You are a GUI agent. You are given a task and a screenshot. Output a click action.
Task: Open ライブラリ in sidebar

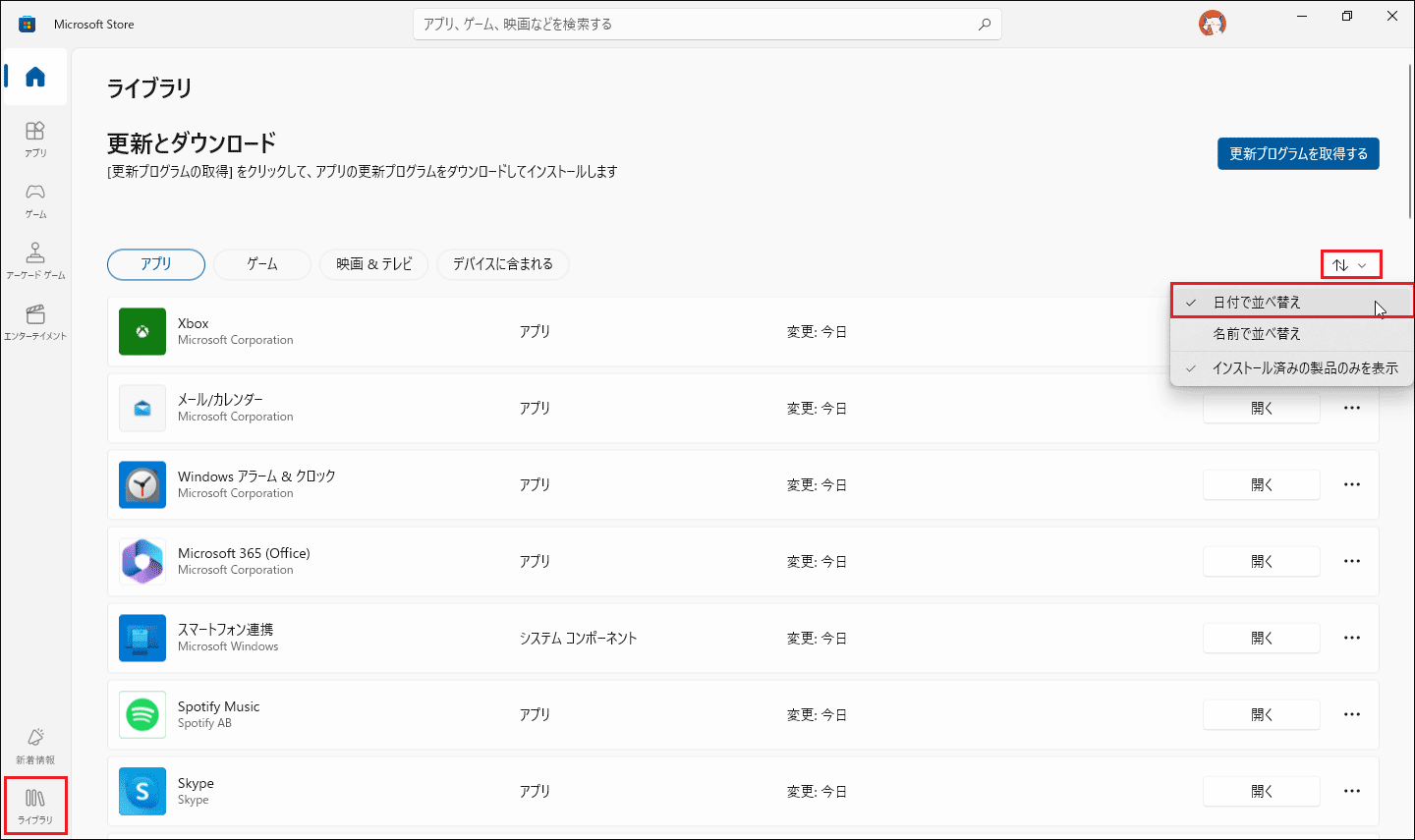click(35, 806)
